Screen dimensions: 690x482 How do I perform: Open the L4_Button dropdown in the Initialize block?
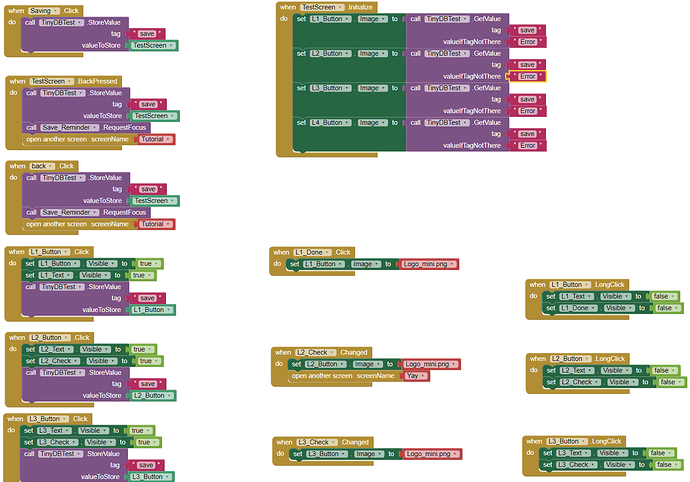pos(330,122)
